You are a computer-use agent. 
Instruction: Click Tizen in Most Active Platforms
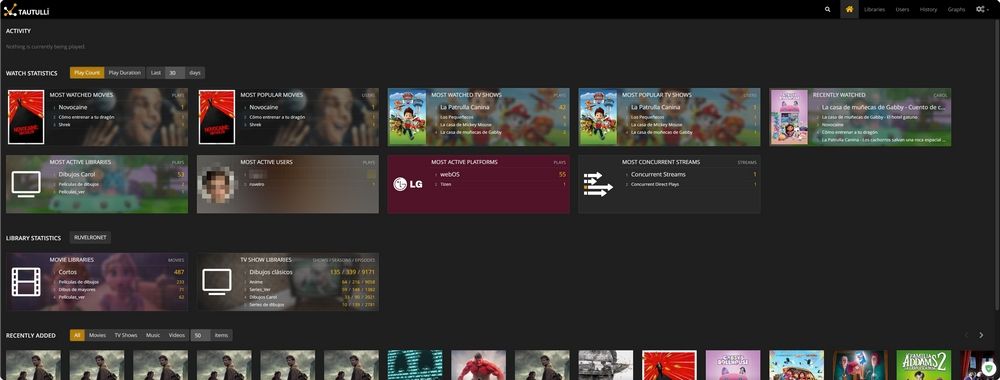point(445,184)
